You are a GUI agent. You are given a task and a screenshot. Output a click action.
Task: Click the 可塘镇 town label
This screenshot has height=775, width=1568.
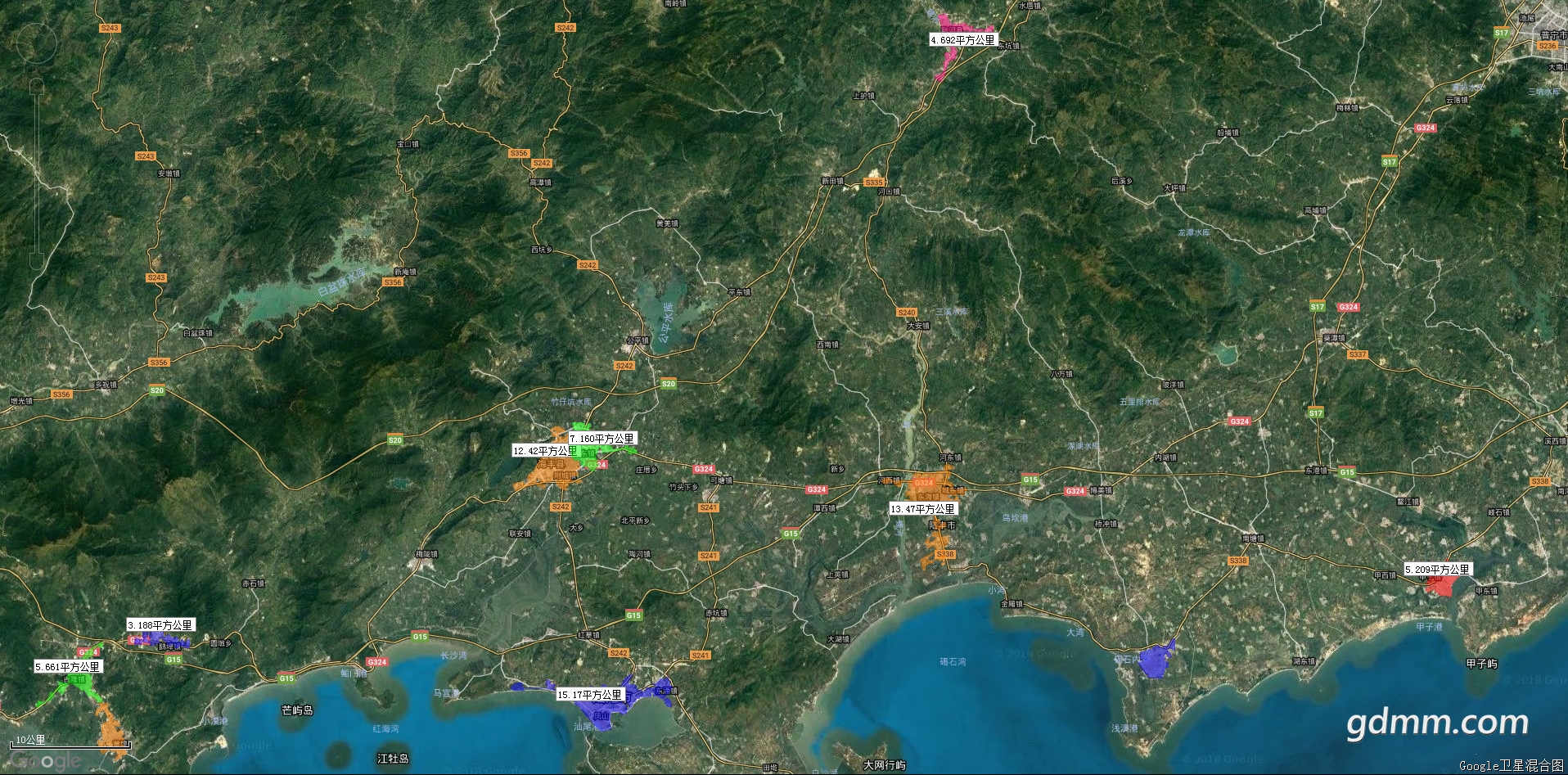click(721, 480)
